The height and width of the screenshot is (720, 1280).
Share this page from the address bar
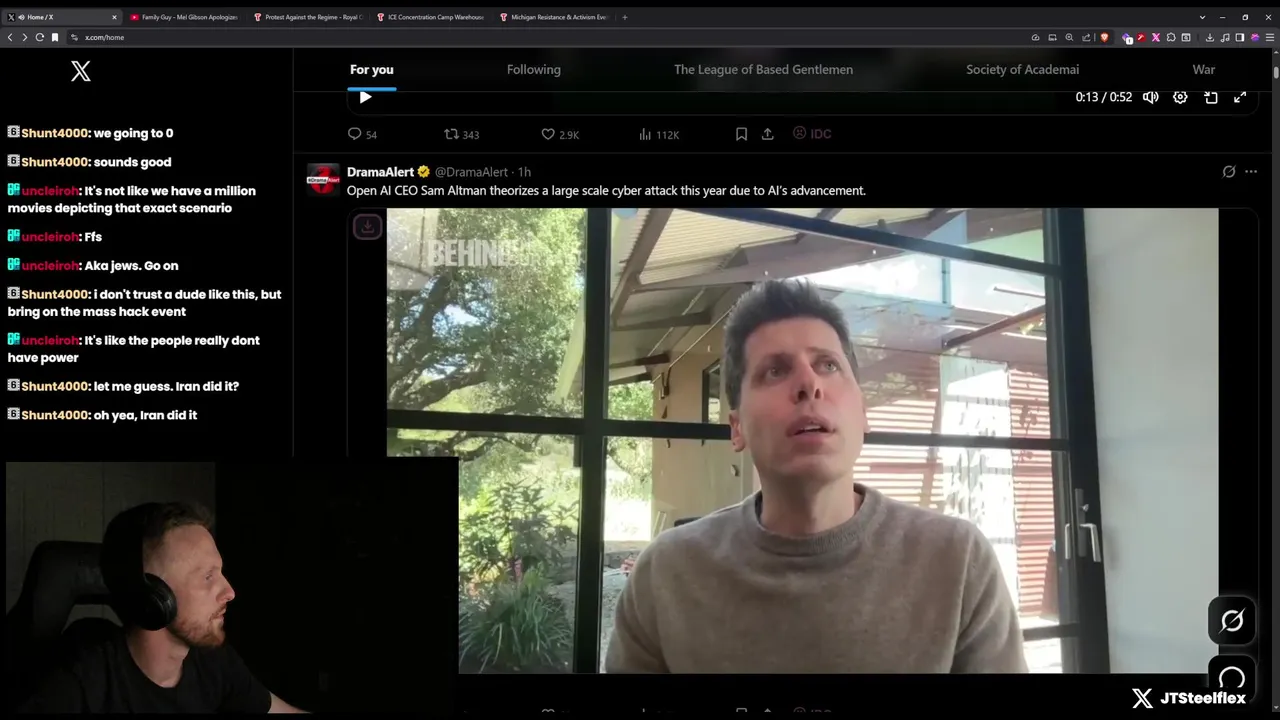pos(1086,37)
